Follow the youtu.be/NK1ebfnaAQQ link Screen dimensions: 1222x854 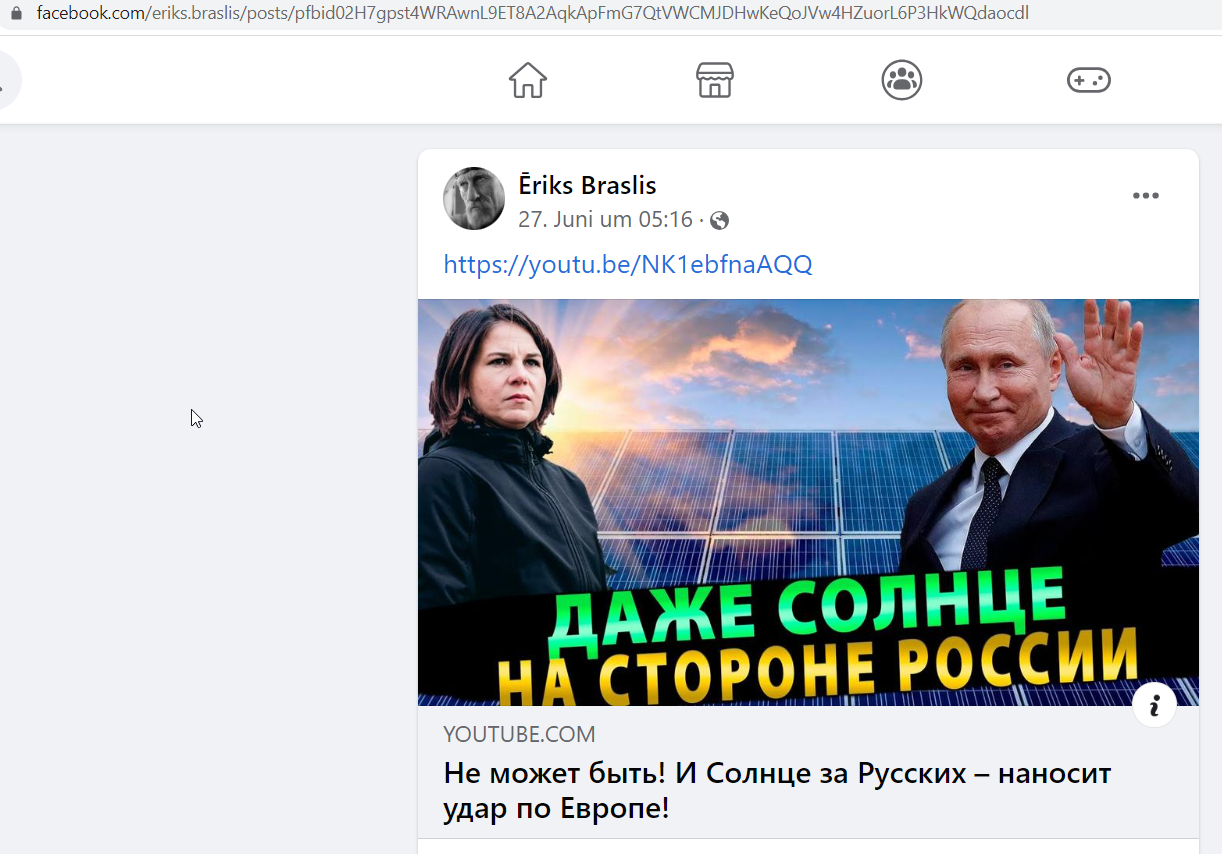(x=628, y=264)
